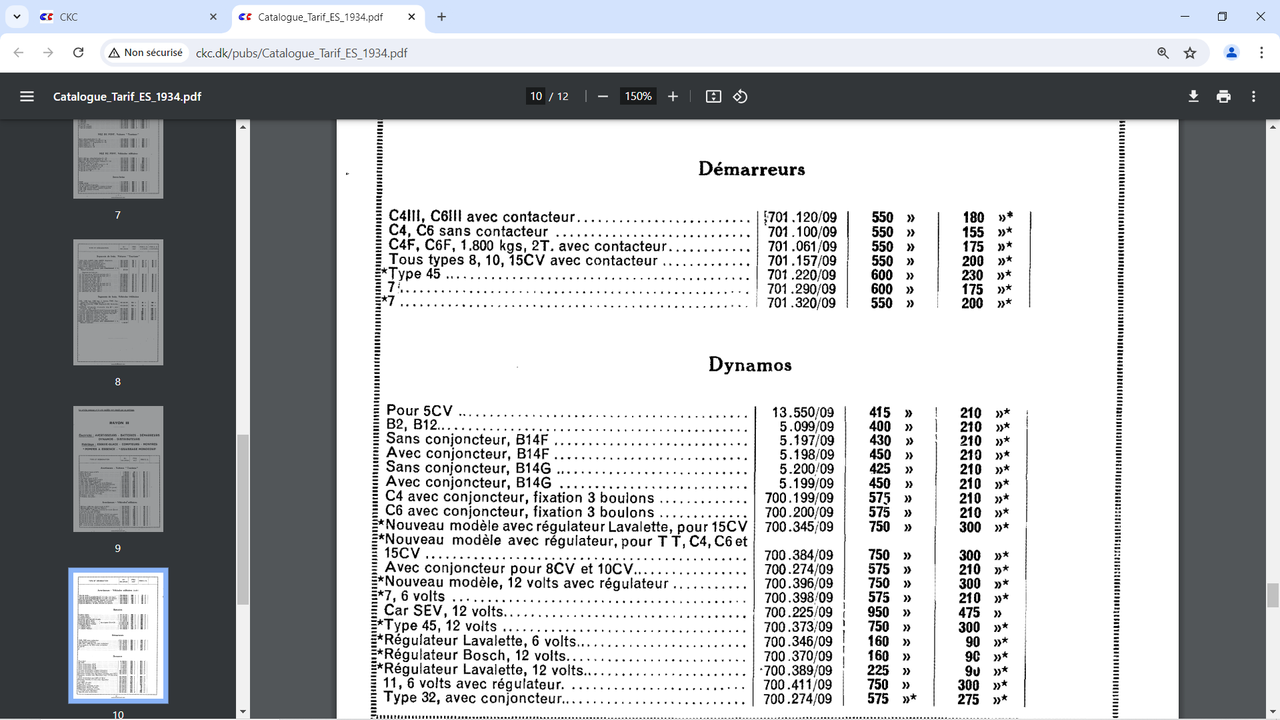Rotate the PDF counterclockwise
This screenshot has height=720, width=1280.
point(740,96)
